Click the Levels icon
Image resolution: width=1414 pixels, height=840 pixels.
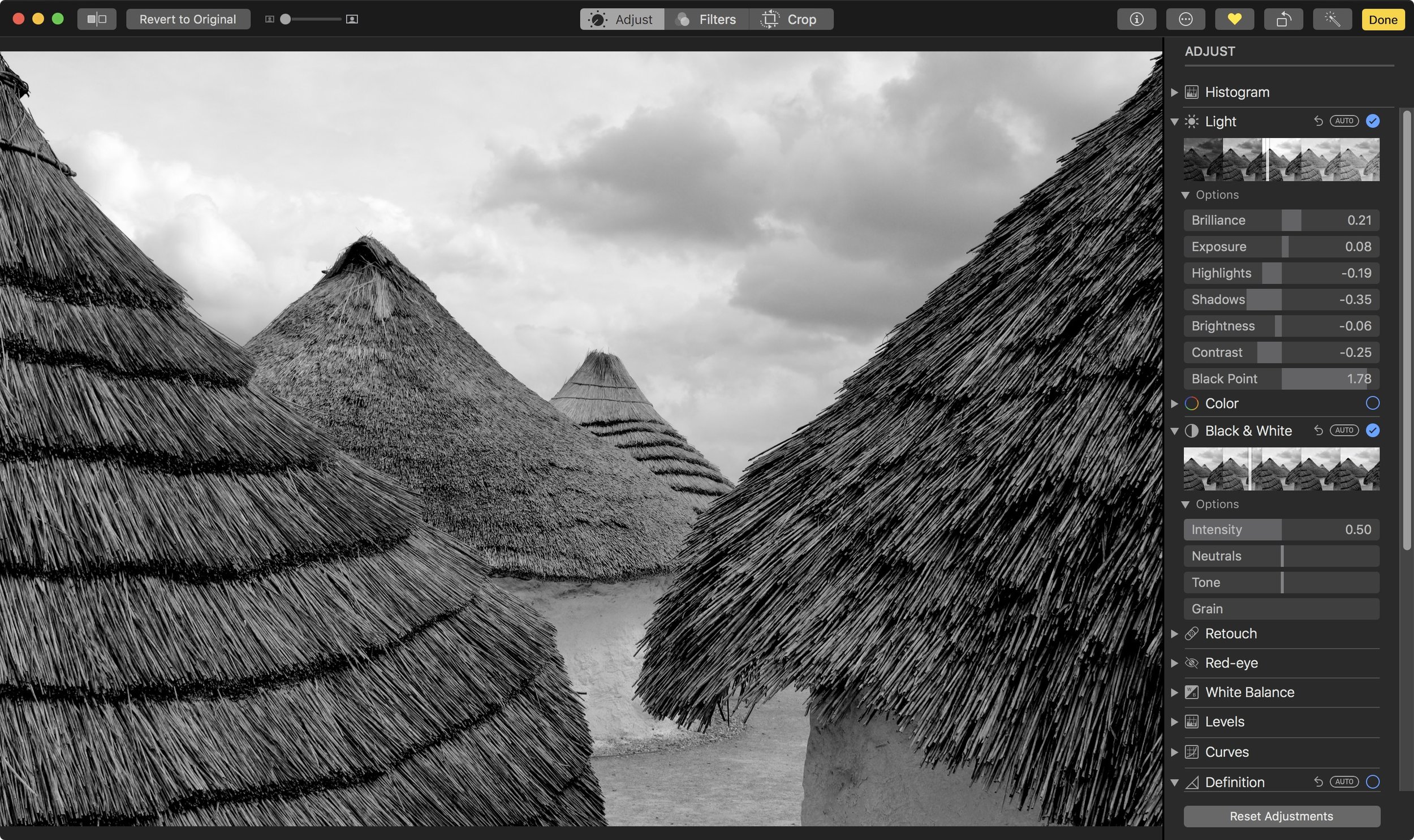pos(1191,722)
